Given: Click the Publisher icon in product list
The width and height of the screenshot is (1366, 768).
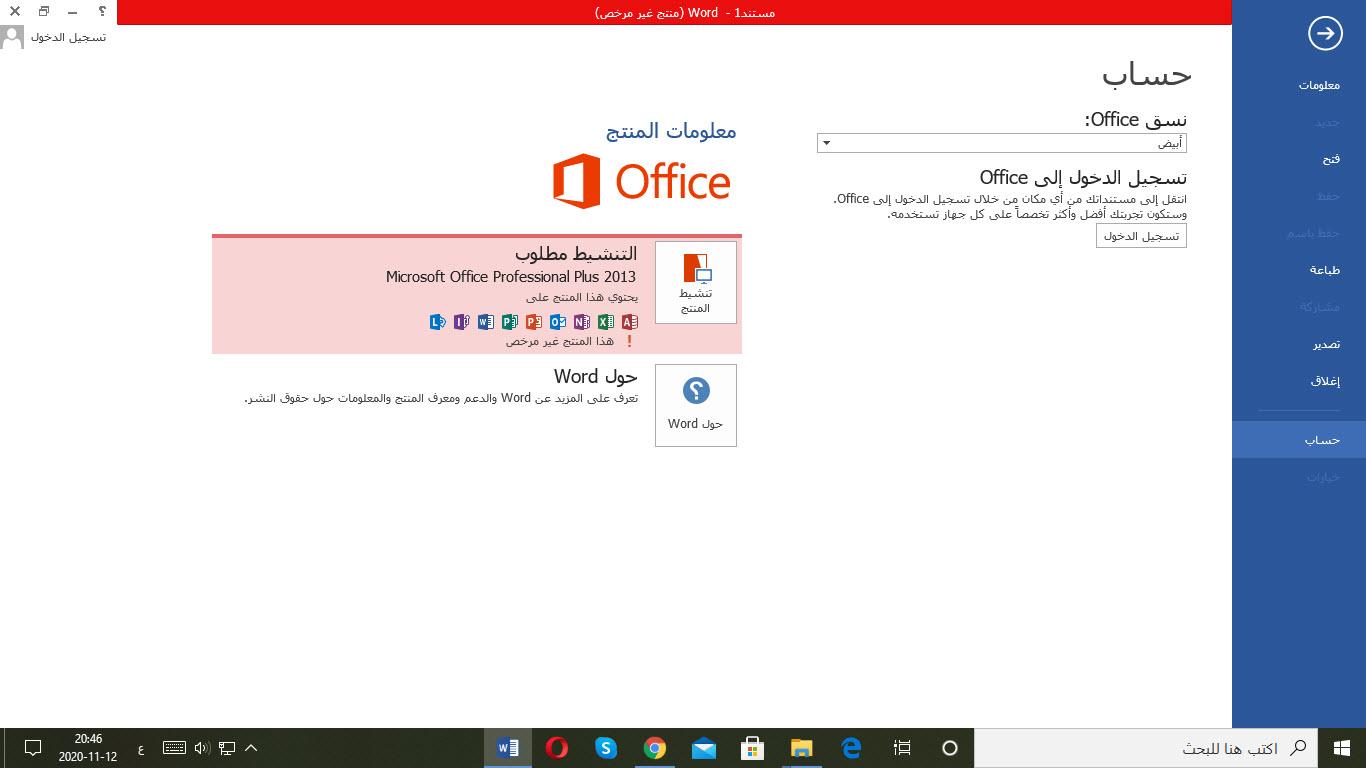Looking at the screenshot, I should point(509,322).
